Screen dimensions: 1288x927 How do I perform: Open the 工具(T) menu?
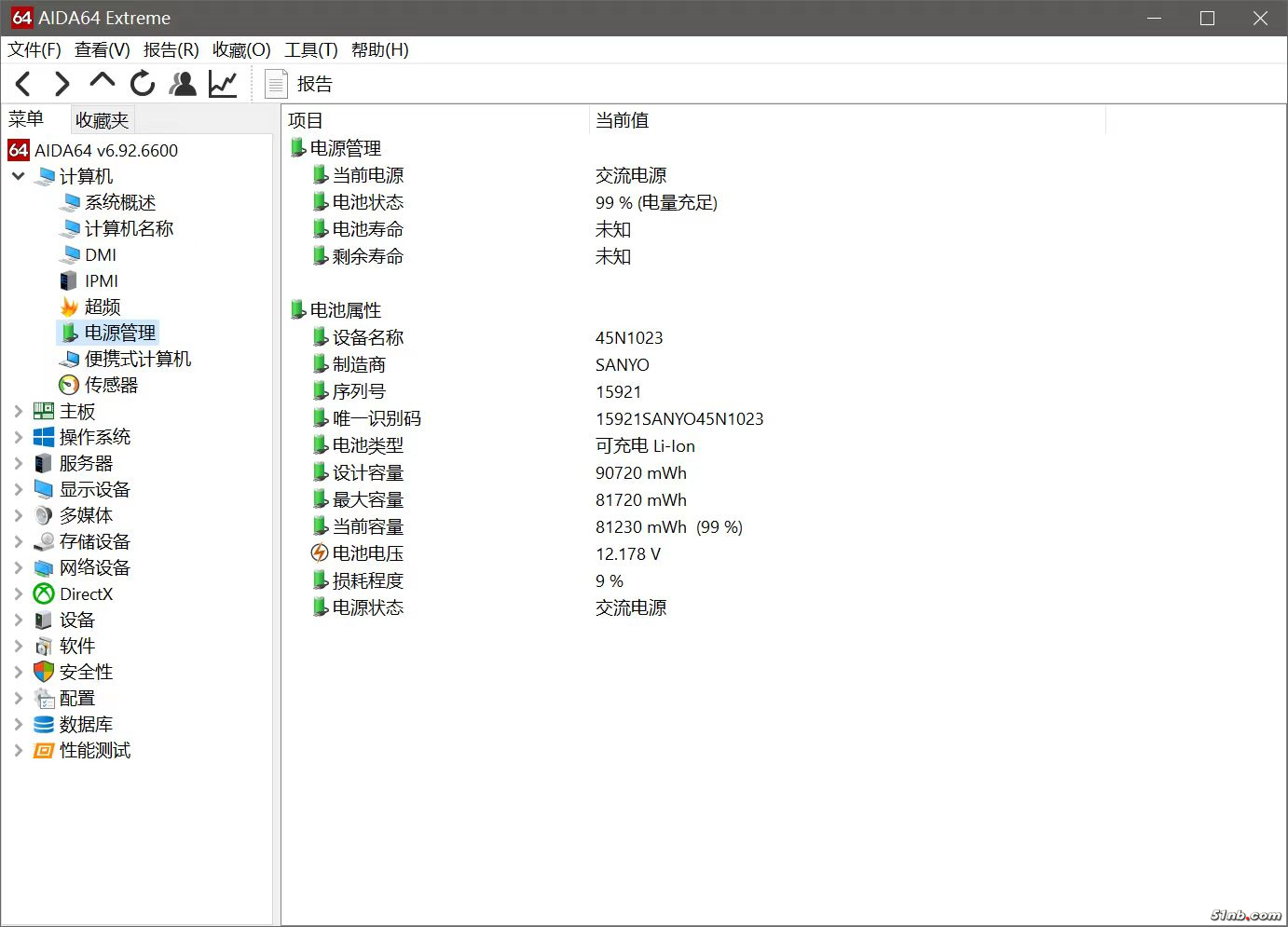point(310,50)
